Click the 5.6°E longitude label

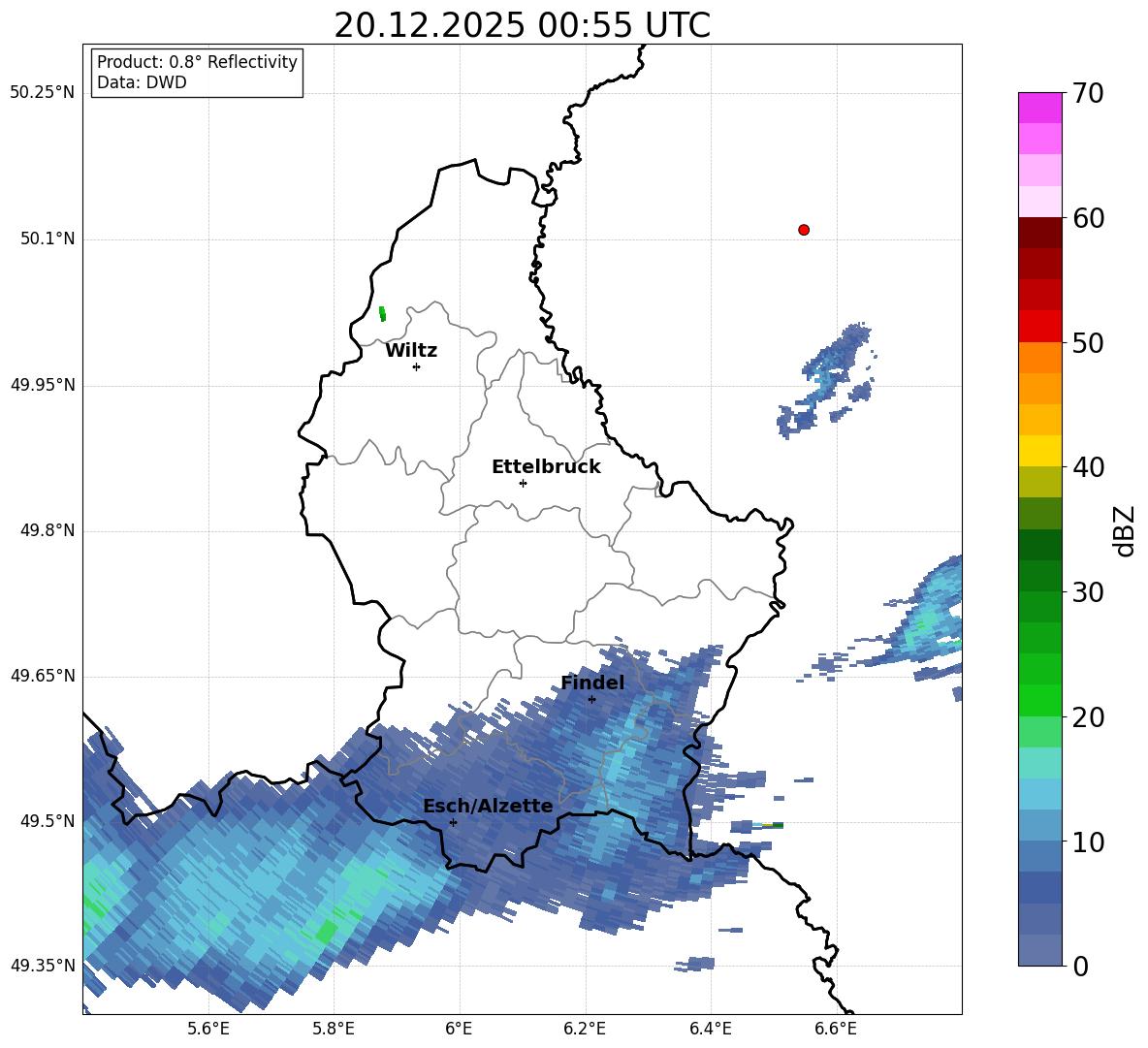[208, 1029]
